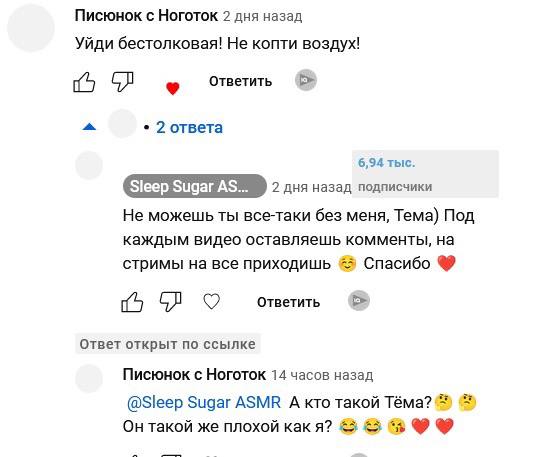Click the small channel avatar beside top comment's Ответить
Image resolution: width=540 pixels, height=457 pixels.
(x=306, y=80)
